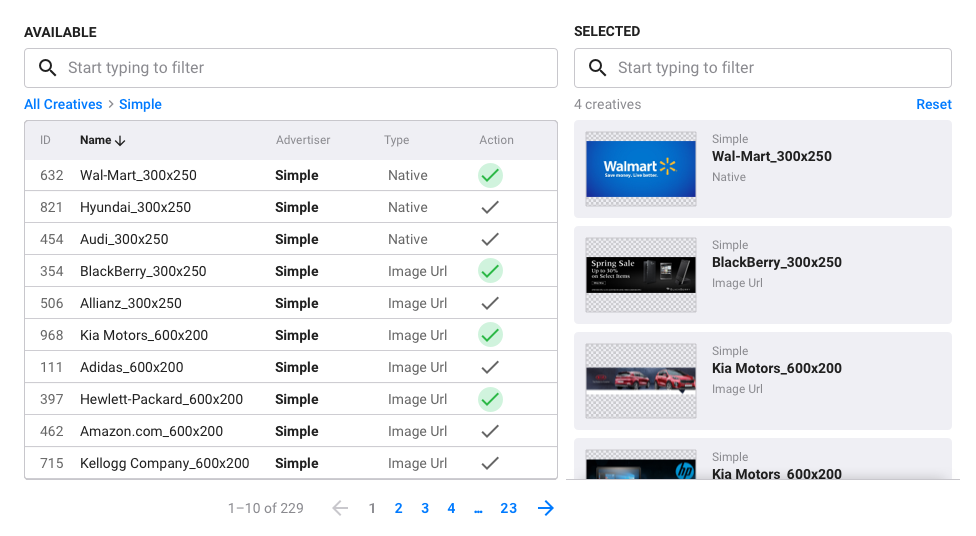This screenshot has width=976, height=536.
Task: Click ID 821 cell
Action: [52, 207]
